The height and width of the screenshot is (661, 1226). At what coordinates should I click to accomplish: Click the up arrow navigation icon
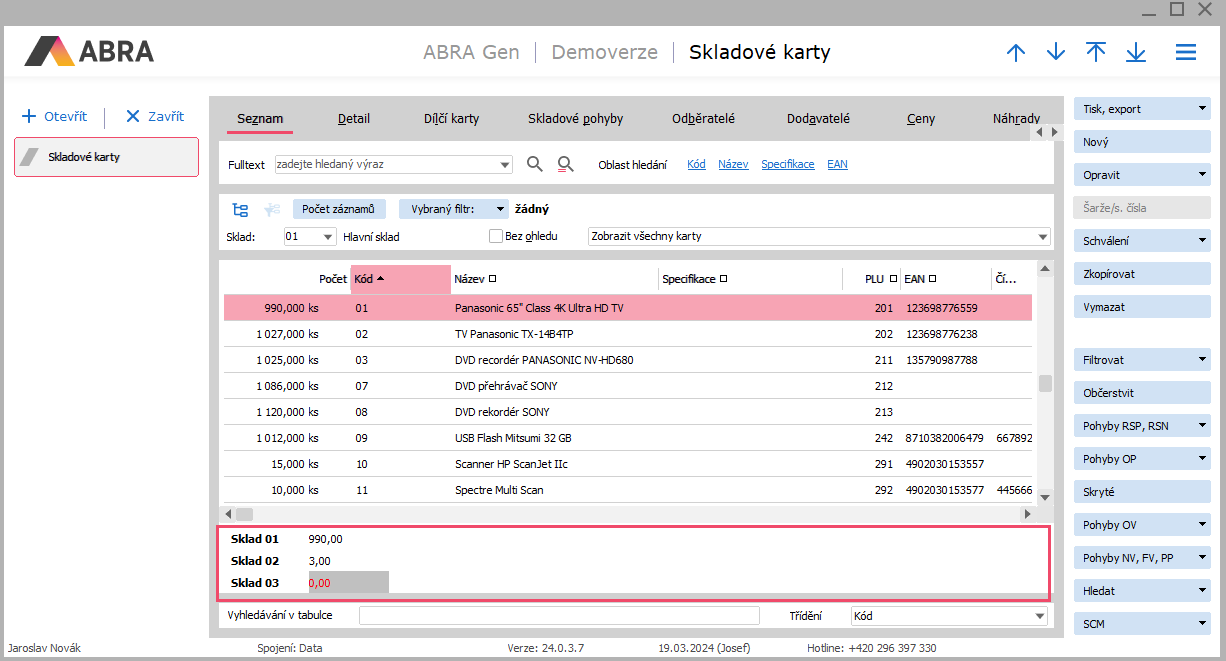point(1016,53)
